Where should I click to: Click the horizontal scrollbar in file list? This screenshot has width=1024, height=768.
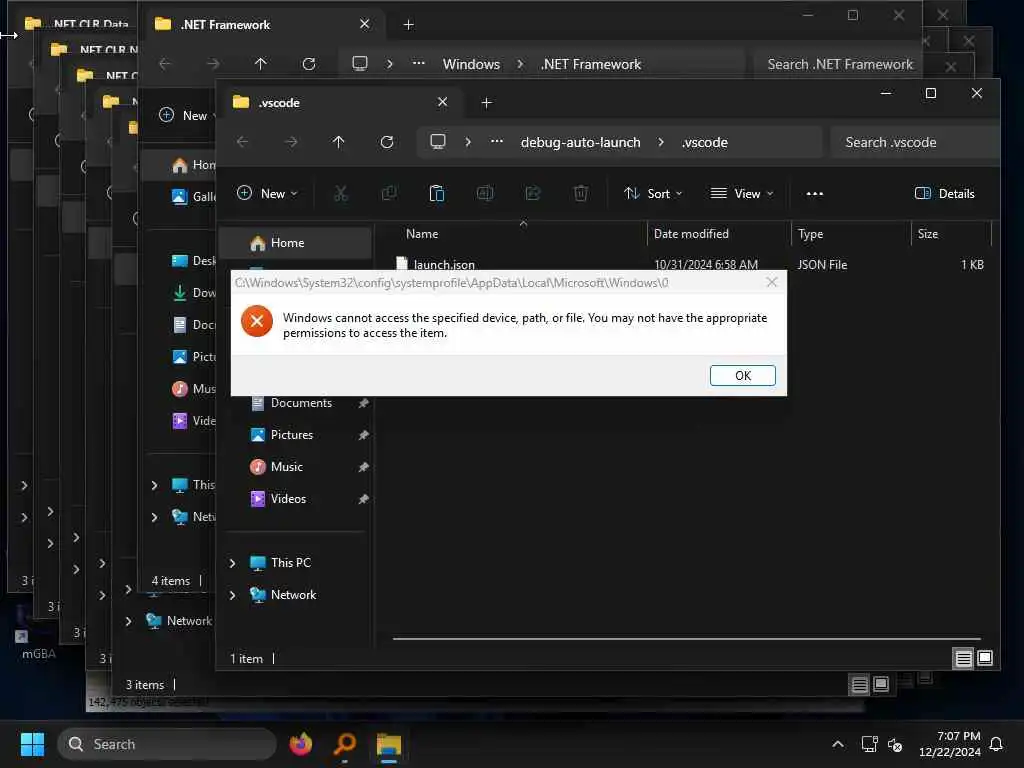tap(686, 639)
